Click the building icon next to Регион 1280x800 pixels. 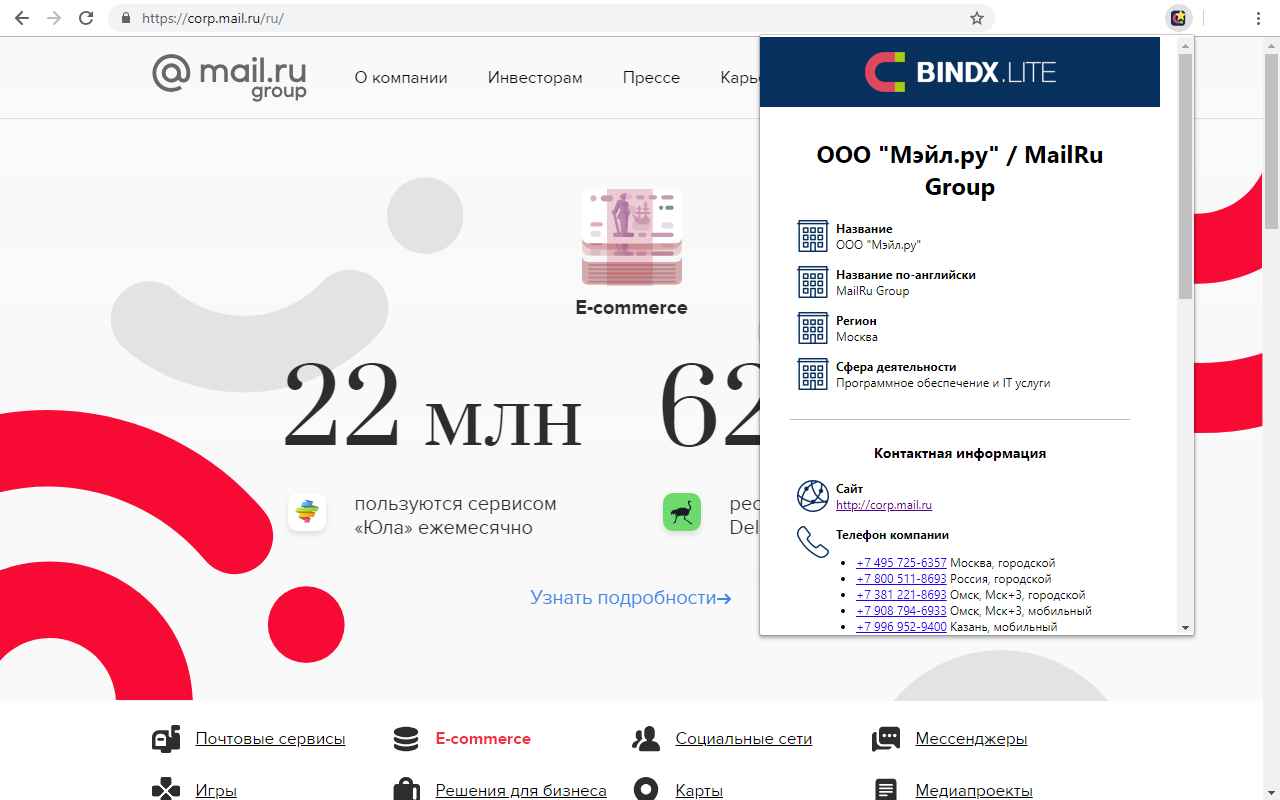pos(813,328)
